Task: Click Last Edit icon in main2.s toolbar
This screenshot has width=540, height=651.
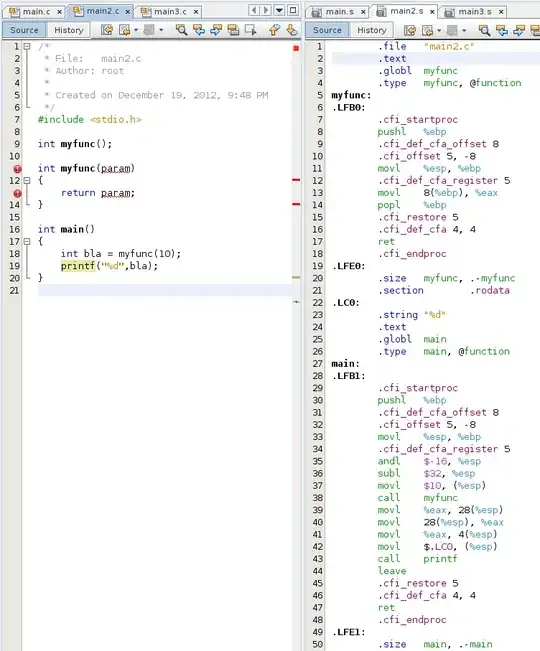Action: pyautogui.click(x=410, y=30)
